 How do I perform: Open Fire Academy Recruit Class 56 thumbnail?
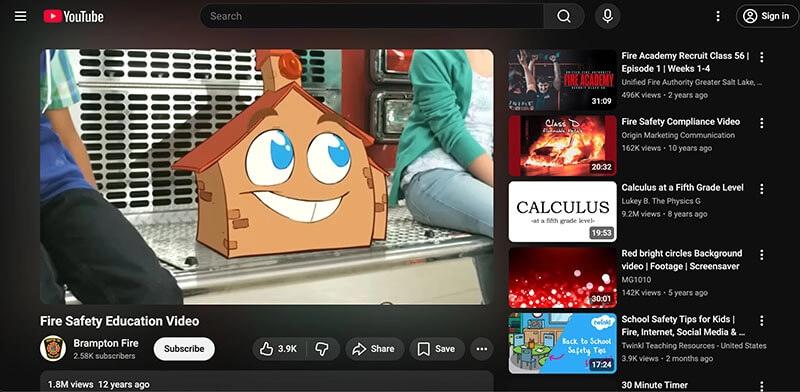tap(562, 80)
